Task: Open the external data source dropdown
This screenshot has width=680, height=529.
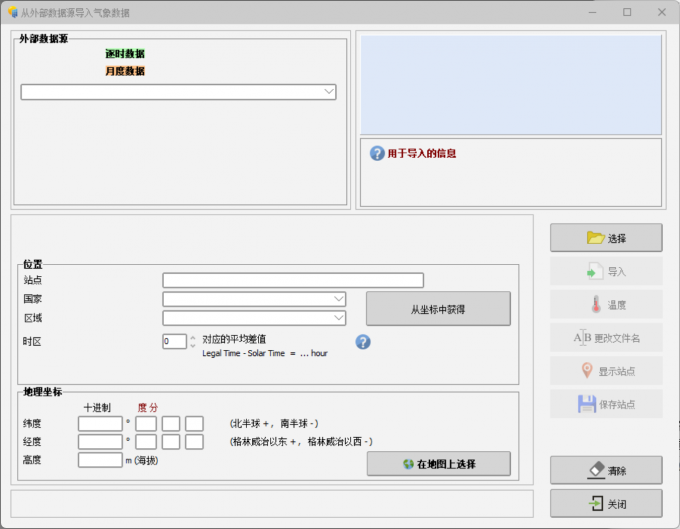Action: tap(178, 92)
